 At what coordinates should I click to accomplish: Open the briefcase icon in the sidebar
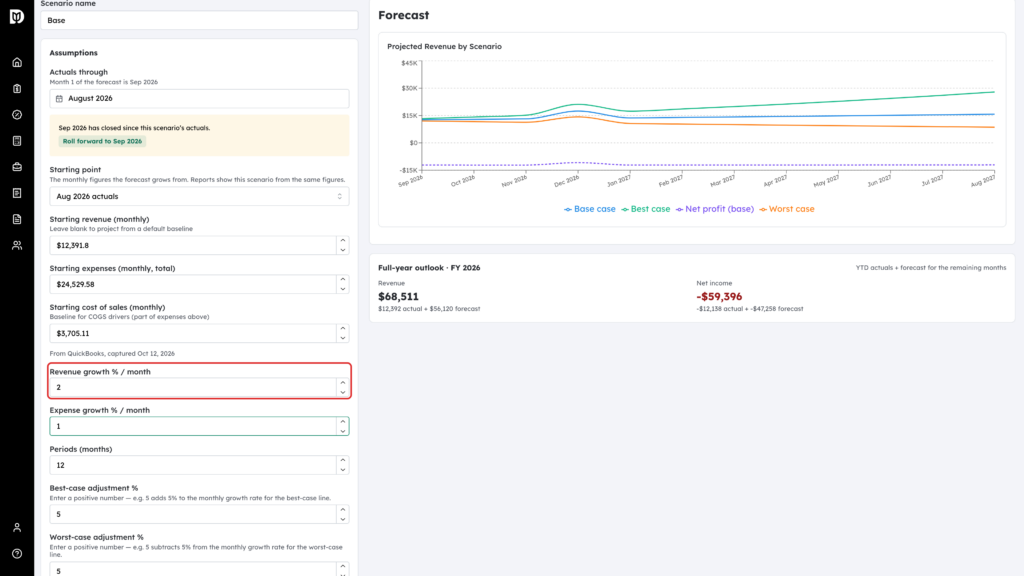17,167
